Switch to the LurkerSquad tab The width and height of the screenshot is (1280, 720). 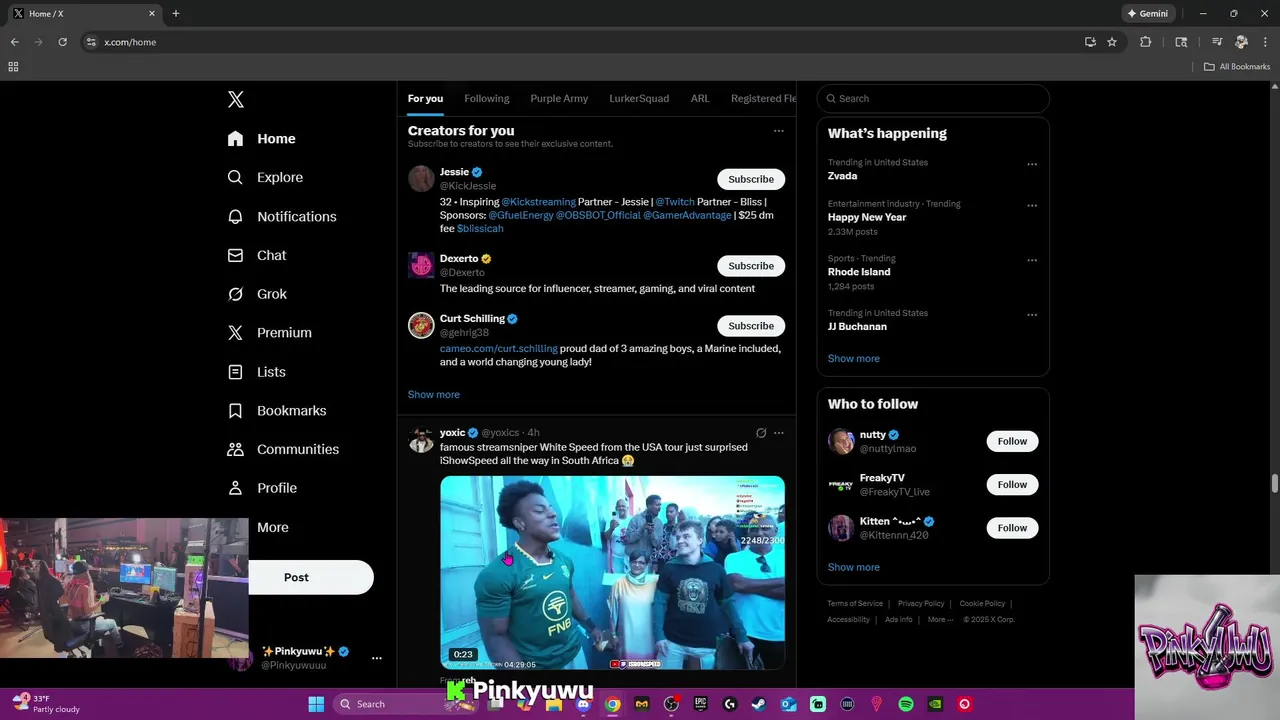point(639,98)
